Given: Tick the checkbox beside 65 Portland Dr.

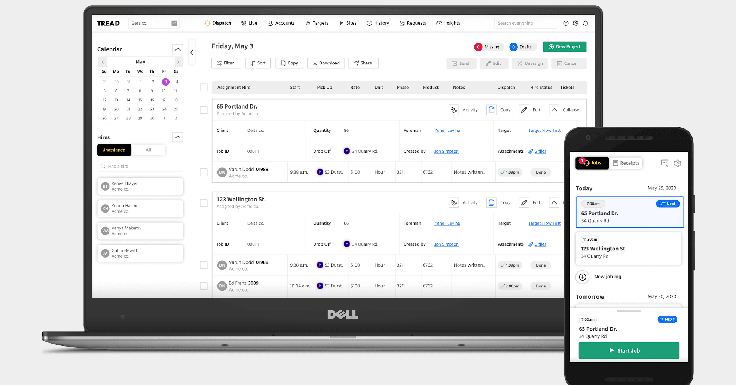Looking at the screenshot, I should (x=204, y=110).
